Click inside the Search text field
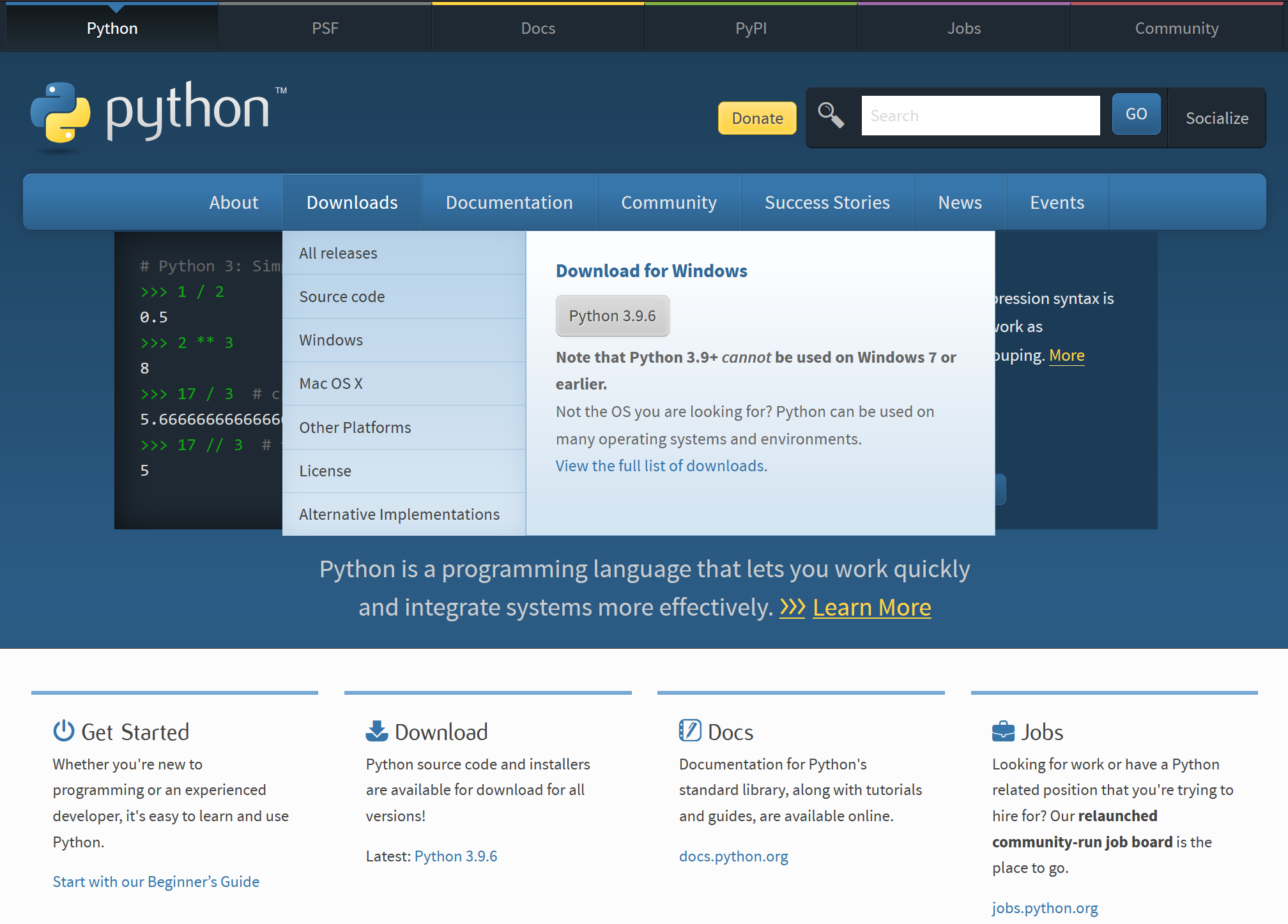 [x=980, y=116]
